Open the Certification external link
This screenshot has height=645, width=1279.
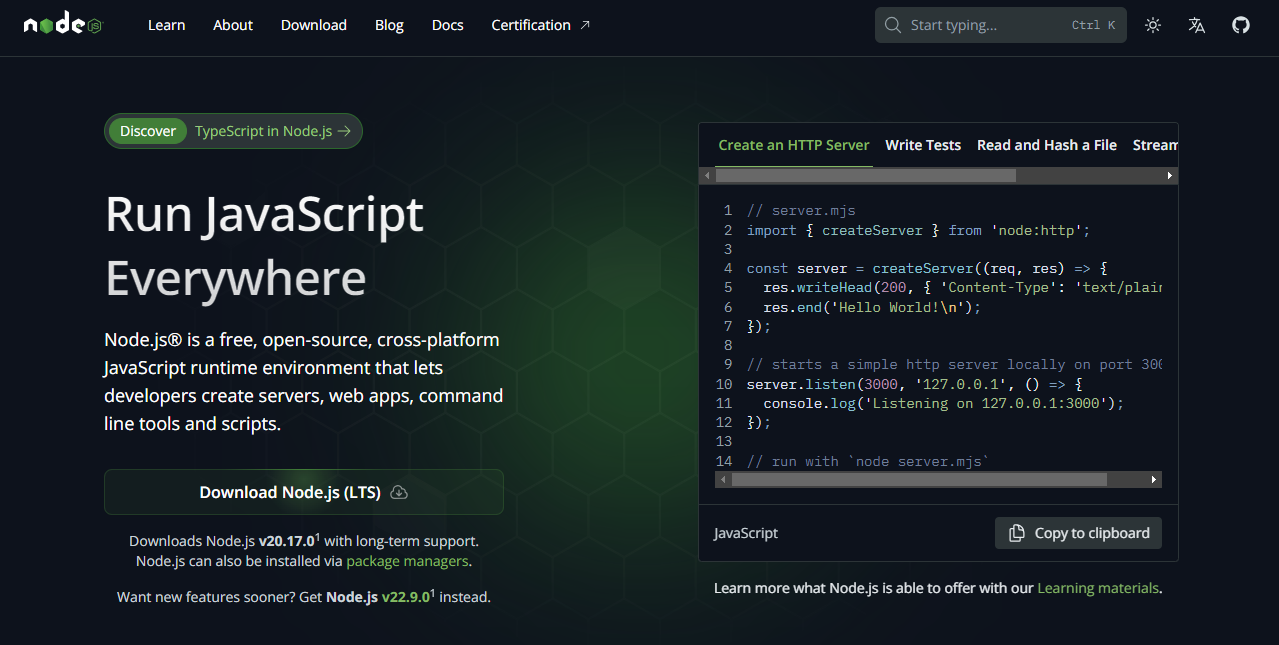[541, 25]
